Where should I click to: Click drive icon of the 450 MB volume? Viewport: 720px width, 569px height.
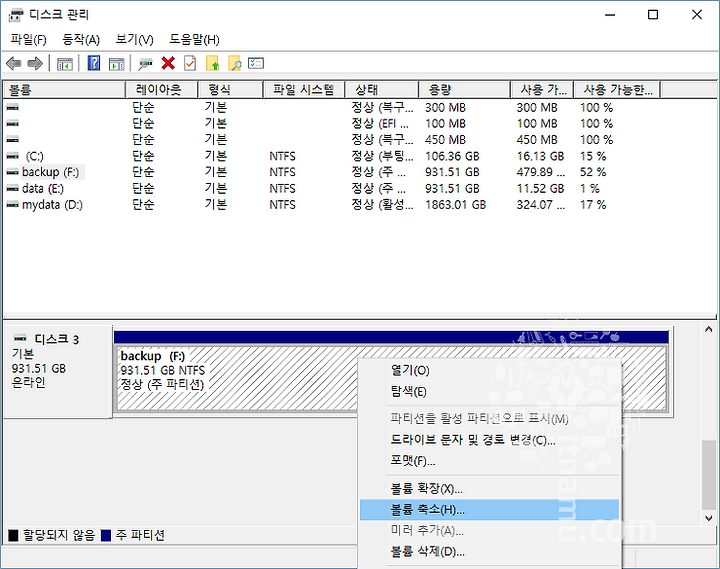coord(12,140)
